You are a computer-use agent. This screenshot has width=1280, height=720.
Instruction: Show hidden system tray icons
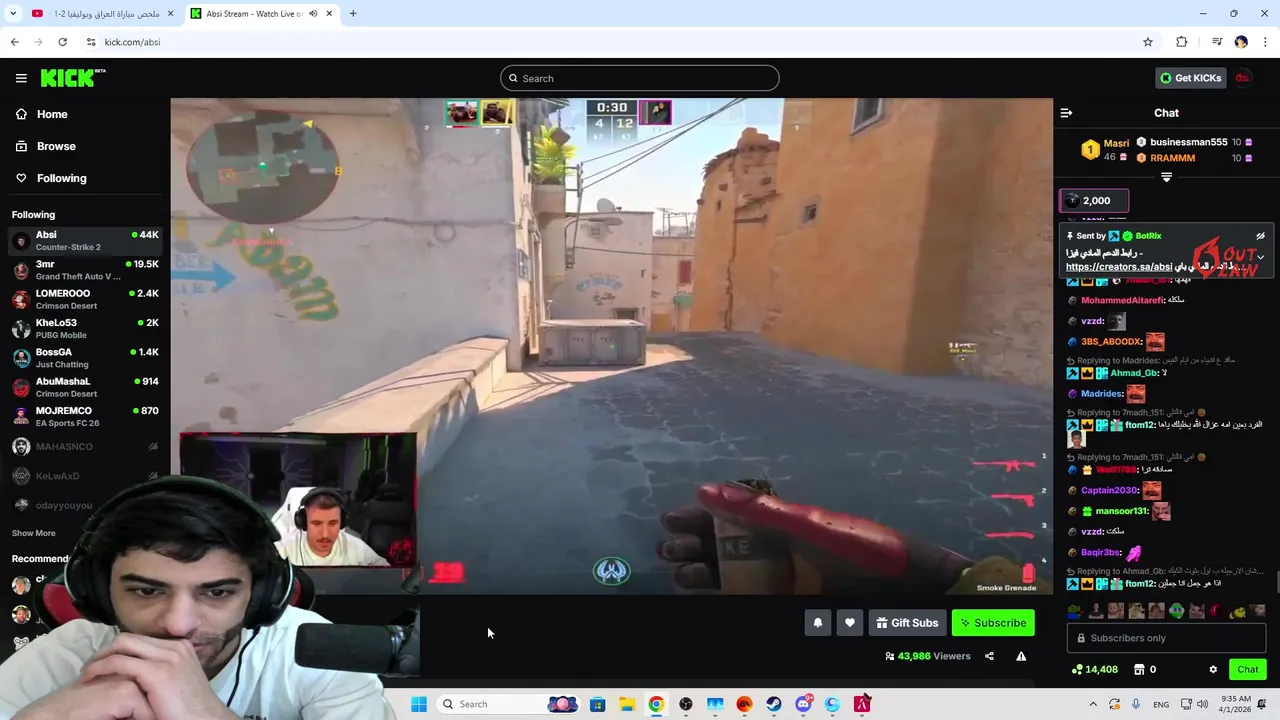tap(1093, 704)
